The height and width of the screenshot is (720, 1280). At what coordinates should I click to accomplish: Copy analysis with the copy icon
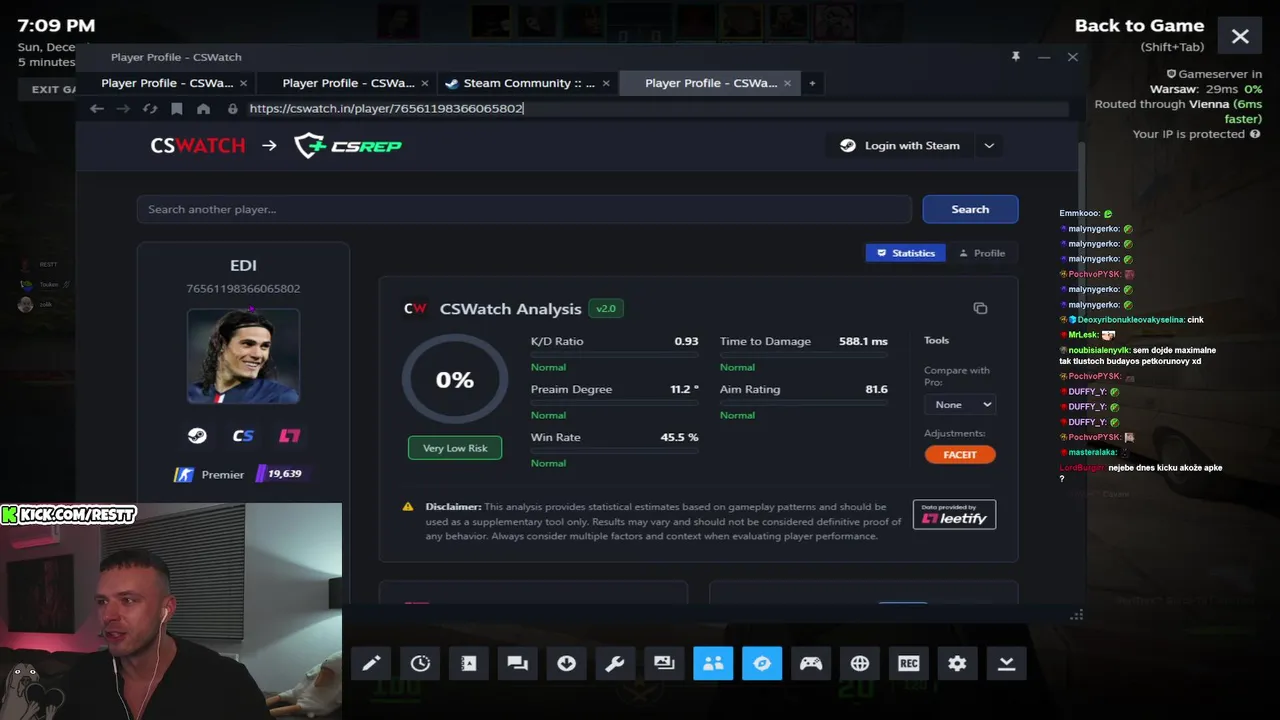[980, 309]
